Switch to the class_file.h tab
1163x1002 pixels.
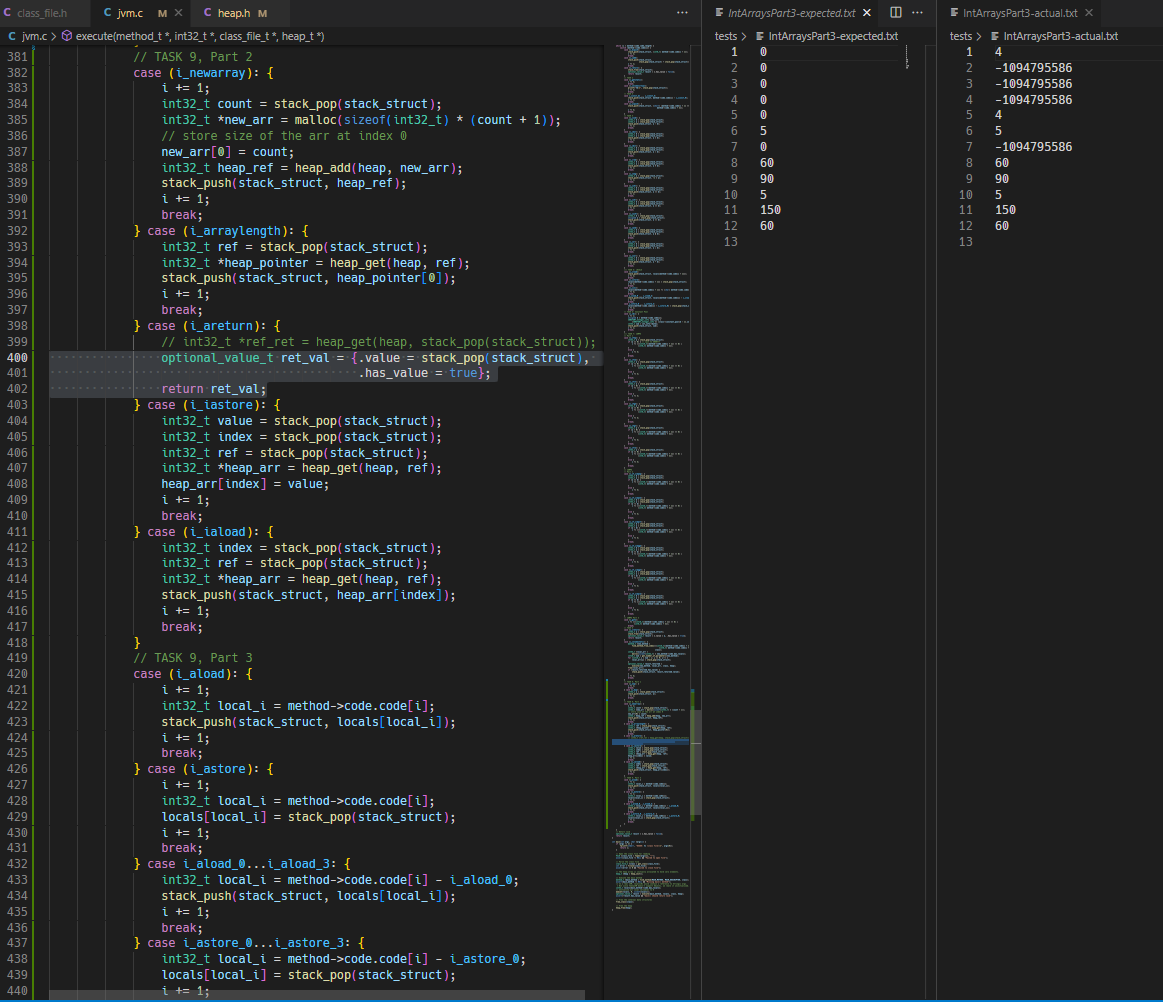point(42,13)
